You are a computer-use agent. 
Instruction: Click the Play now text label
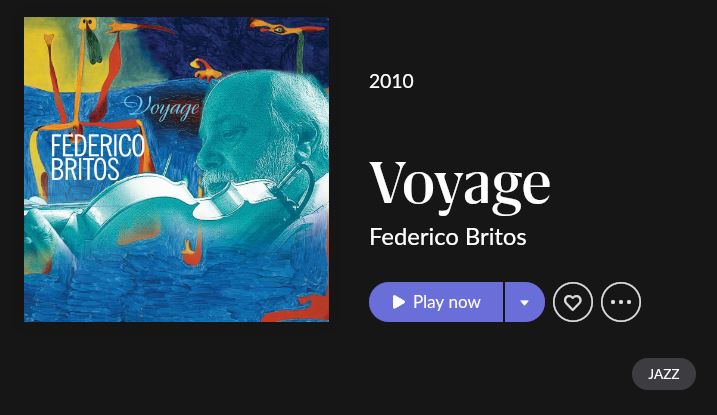[447, 302]
